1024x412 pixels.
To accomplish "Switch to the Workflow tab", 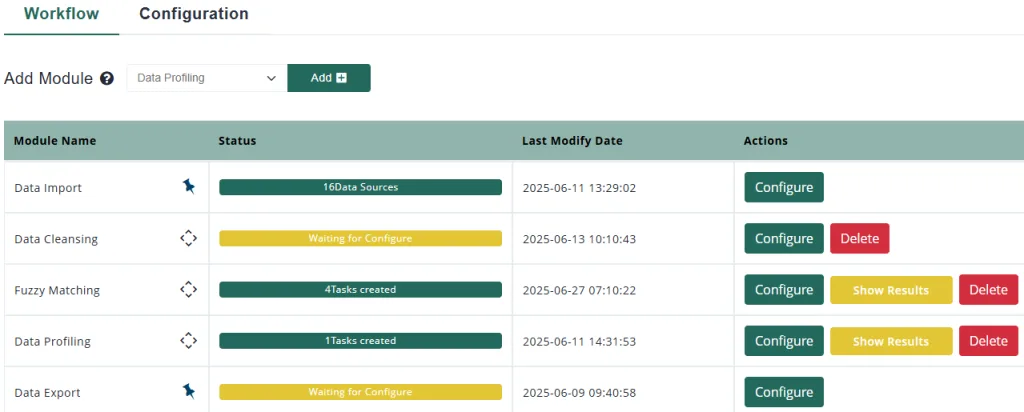I will tap(61, 15).
